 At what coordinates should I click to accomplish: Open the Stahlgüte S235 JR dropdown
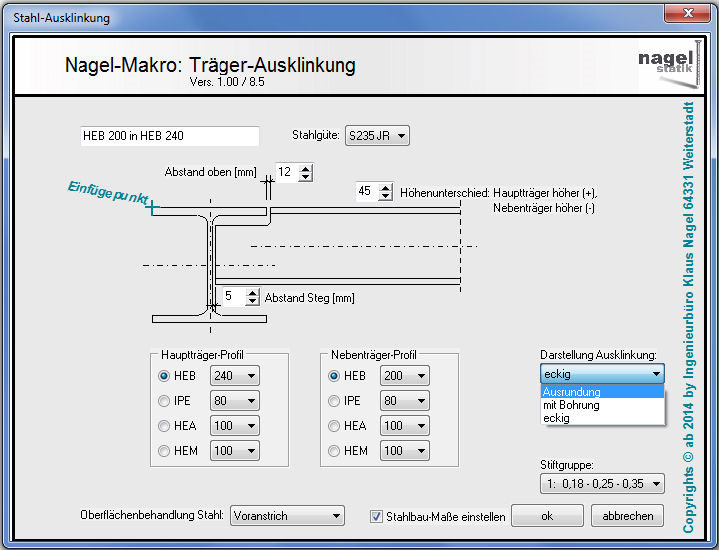coord(376,136)
